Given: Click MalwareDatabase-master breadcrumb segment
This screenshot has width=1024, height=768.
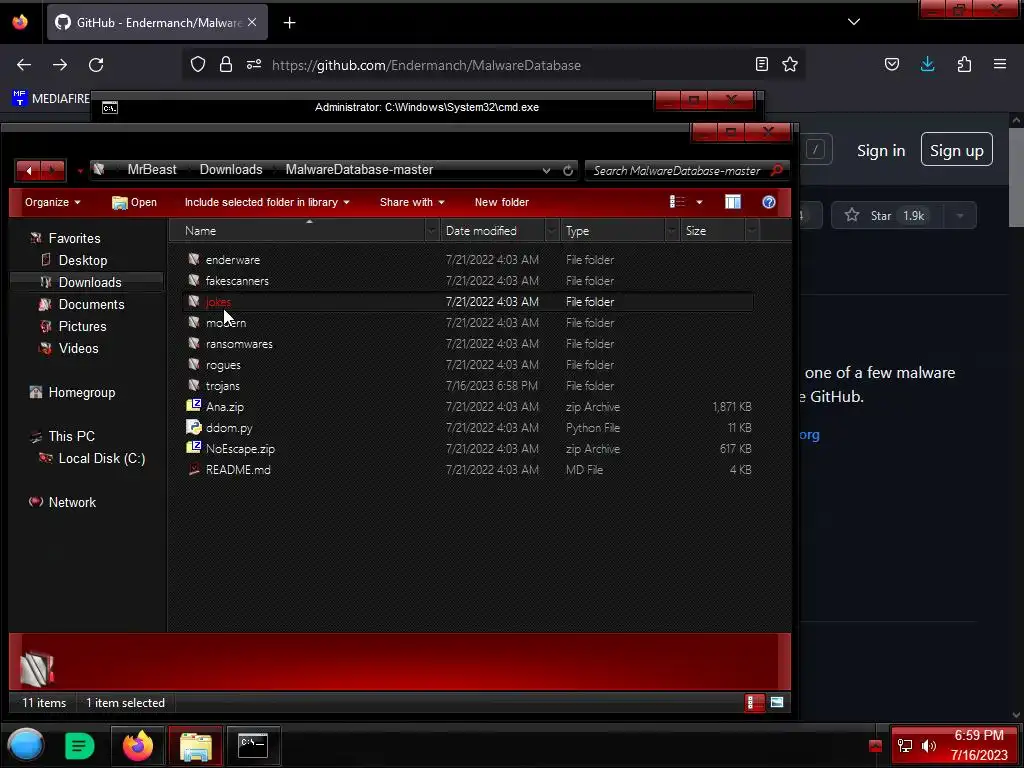Looking at the screenshot, I should [x=359, y=170].
